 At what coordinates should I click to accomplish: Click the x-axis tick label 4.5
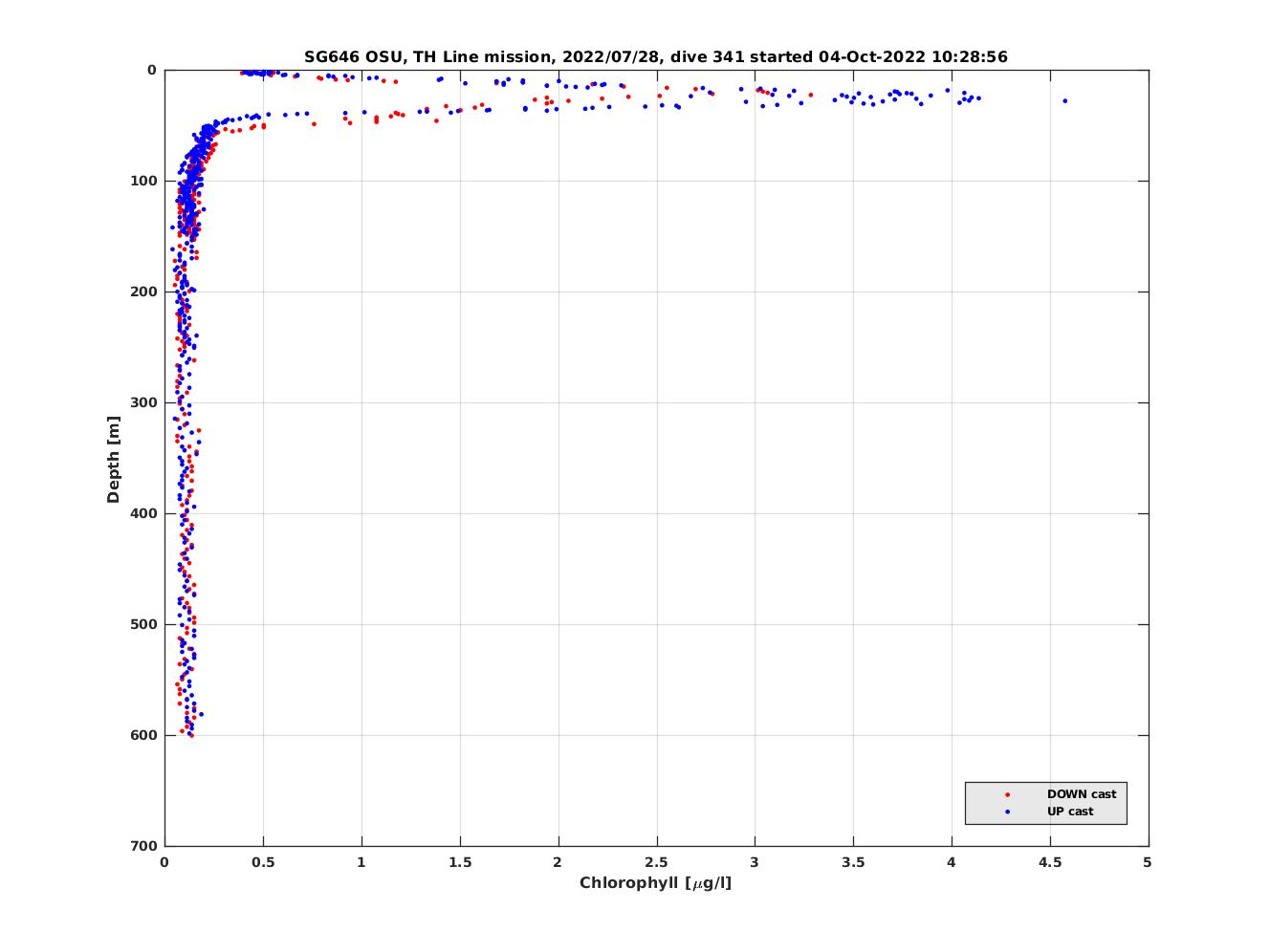tap(1050, 862)
